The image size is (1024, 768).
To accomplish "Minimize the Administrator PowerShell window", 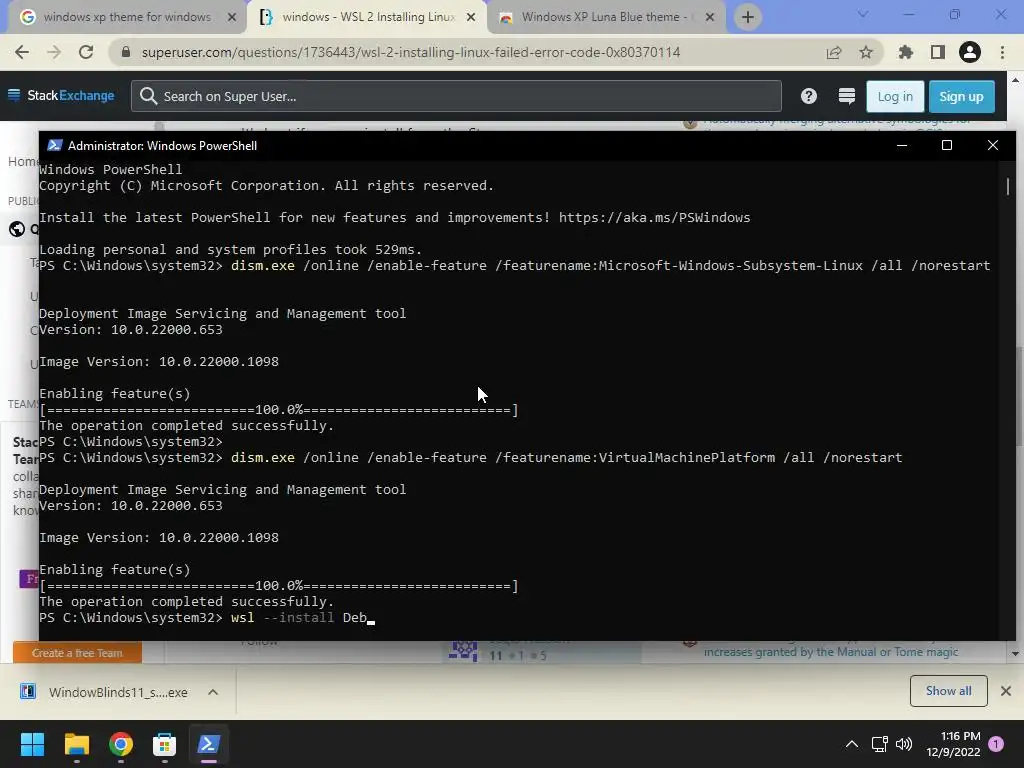I will [x=902, y=145].
